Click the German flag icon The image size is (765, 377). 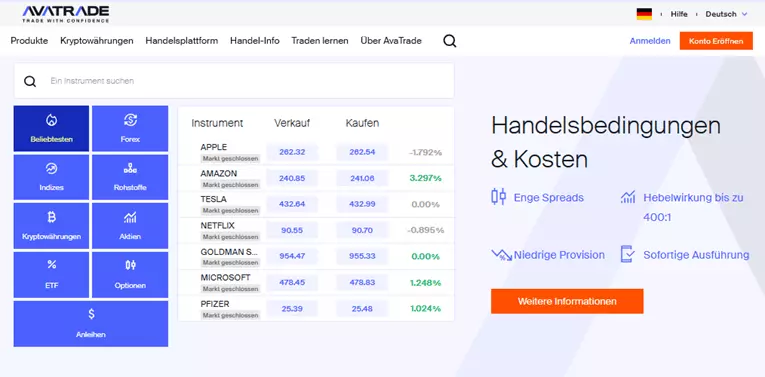(x=644, y=14)
